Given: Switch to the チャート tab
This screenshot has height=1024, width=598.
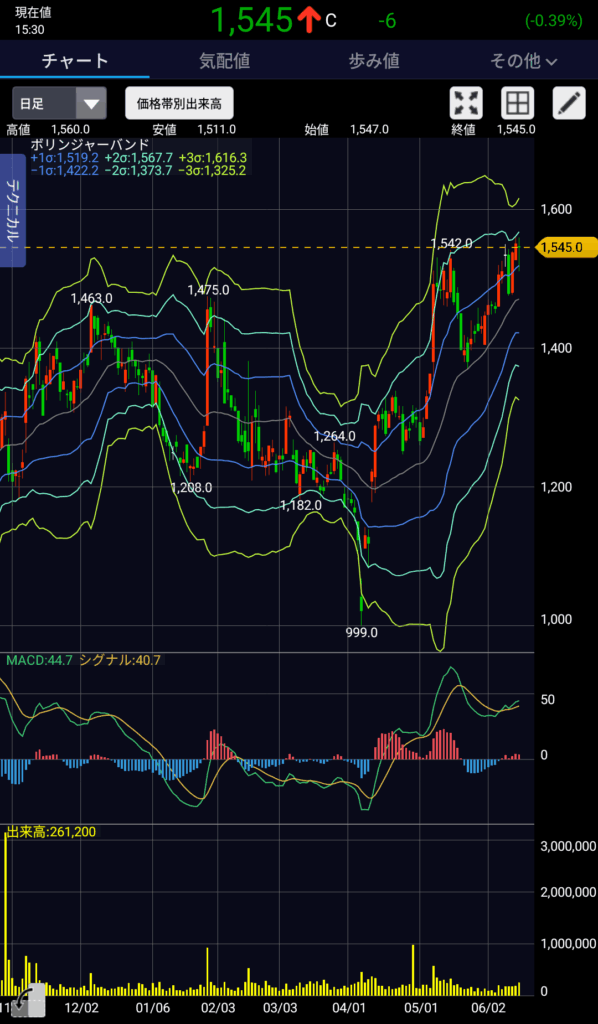Looking at the screenshot, I should pyautogui.click(x=75, y=61).
